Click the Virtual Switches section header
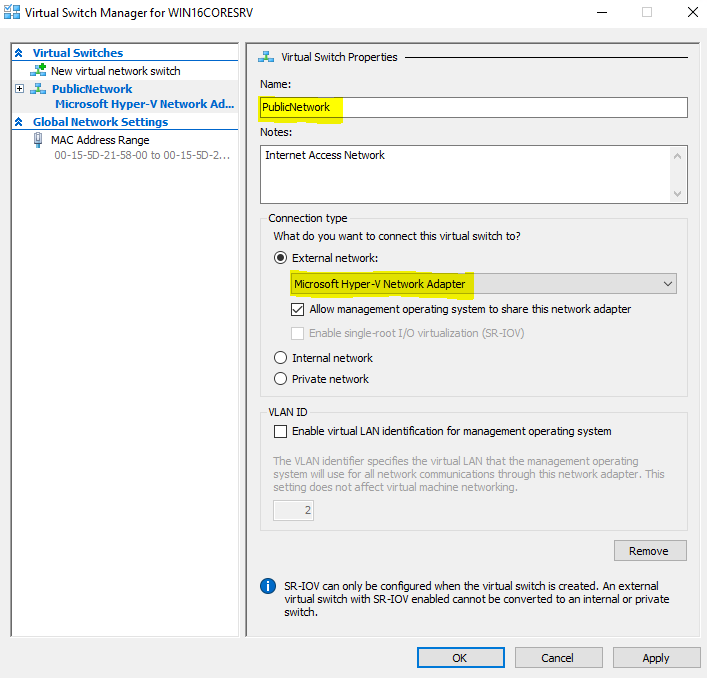 78,53
